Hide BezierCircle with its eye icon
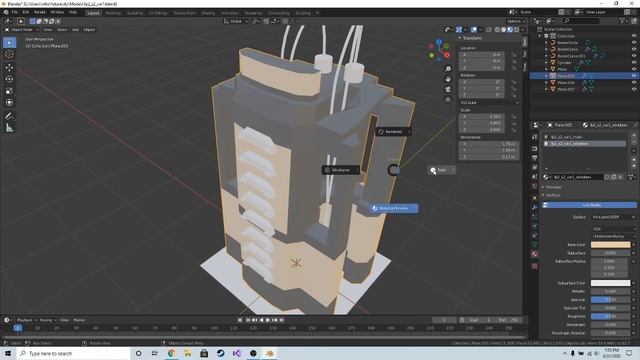 (x=634, y=42)
